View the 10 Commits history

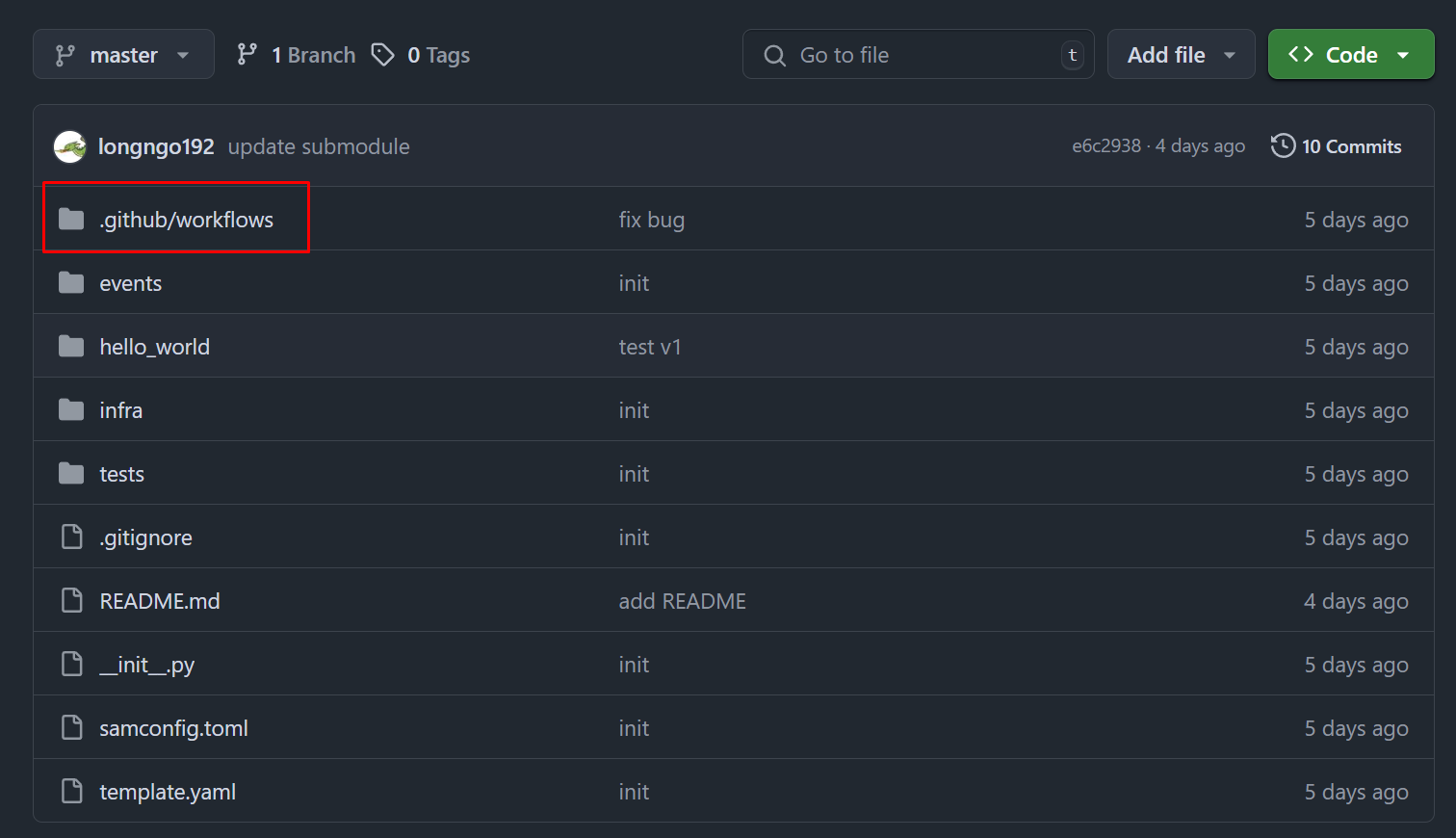point(1351,146)
